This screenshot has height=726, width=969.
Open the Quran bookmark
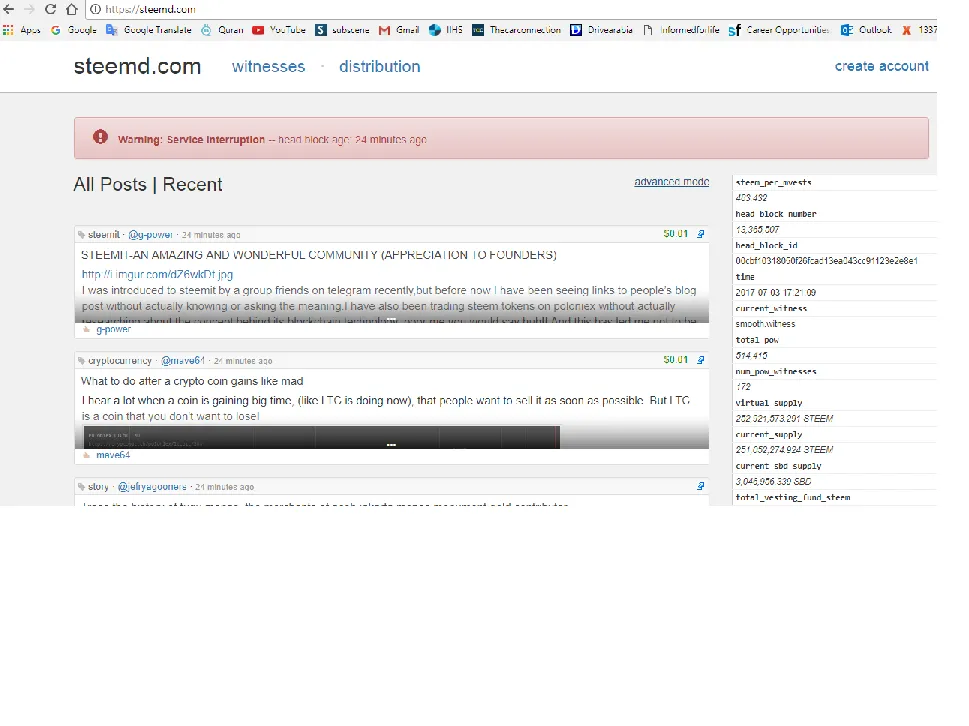tap(222, 30)
